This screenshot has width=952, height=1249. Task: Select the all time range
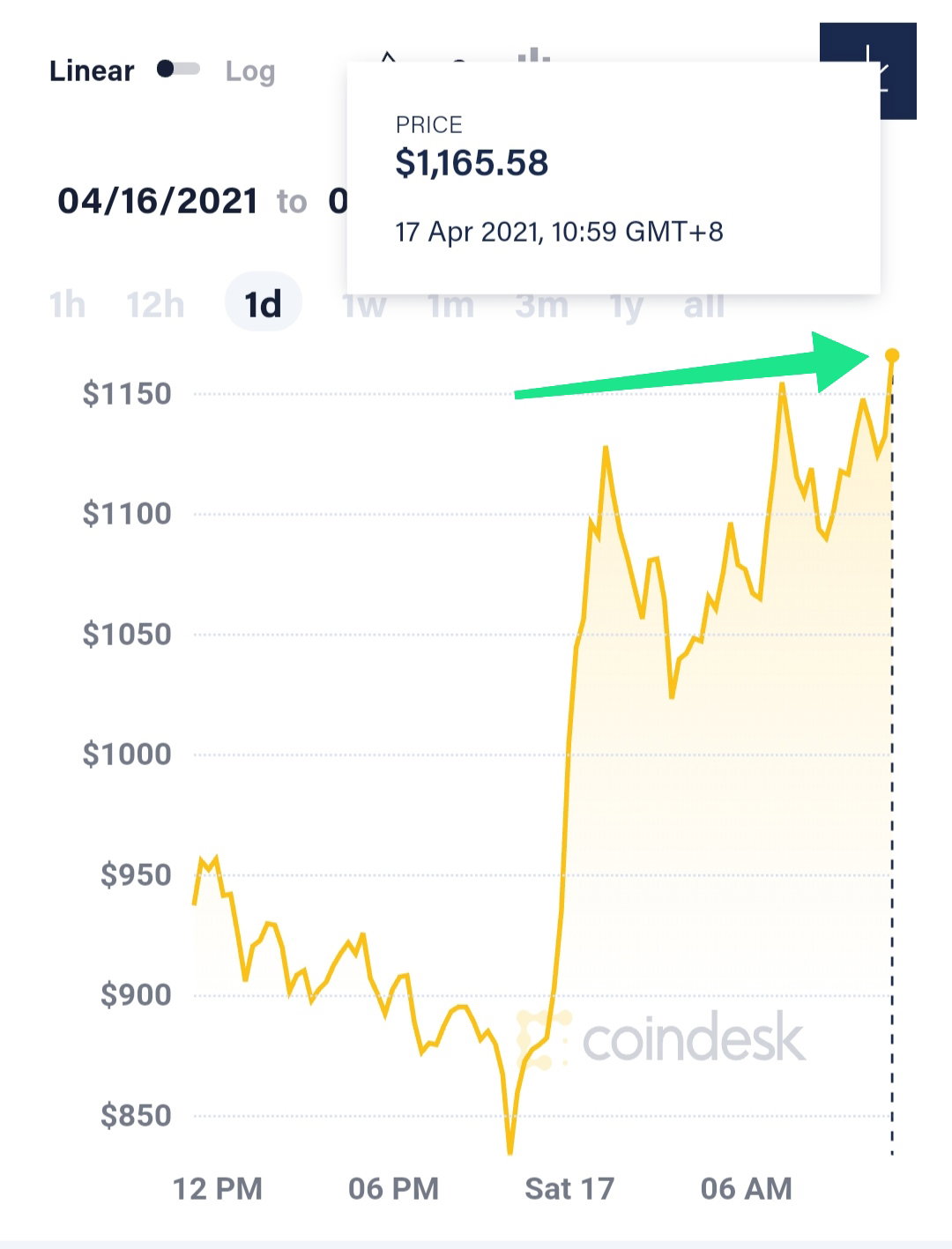703,306
